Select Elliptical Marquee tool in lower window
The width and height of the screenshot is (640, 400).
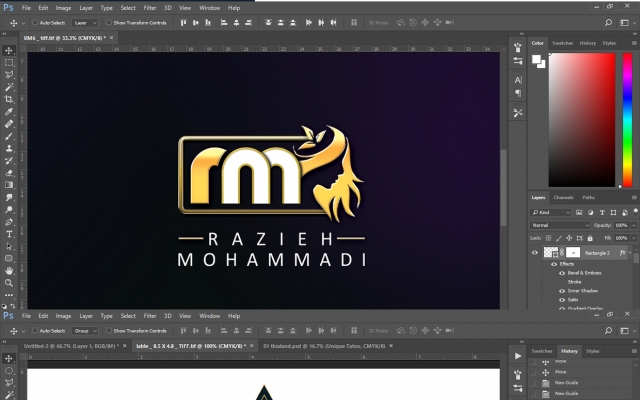click(9, 371)
